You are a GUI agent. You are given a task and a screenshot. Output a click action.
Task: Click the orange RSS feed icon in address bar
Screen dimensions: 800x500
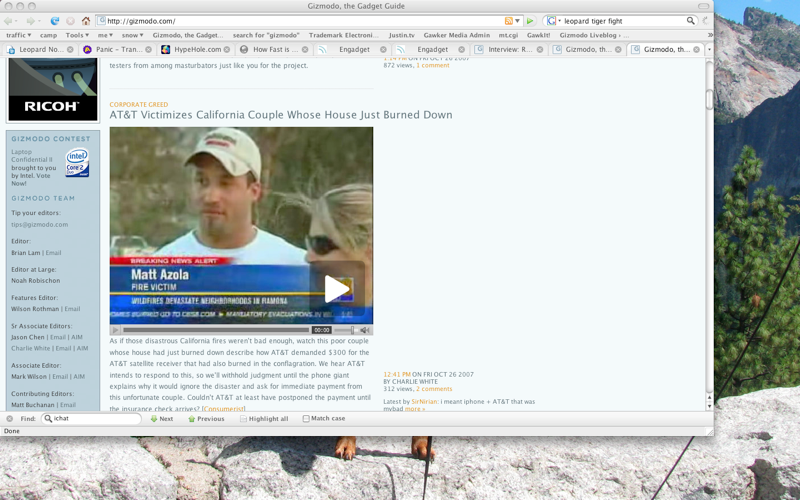click(508, 21)
